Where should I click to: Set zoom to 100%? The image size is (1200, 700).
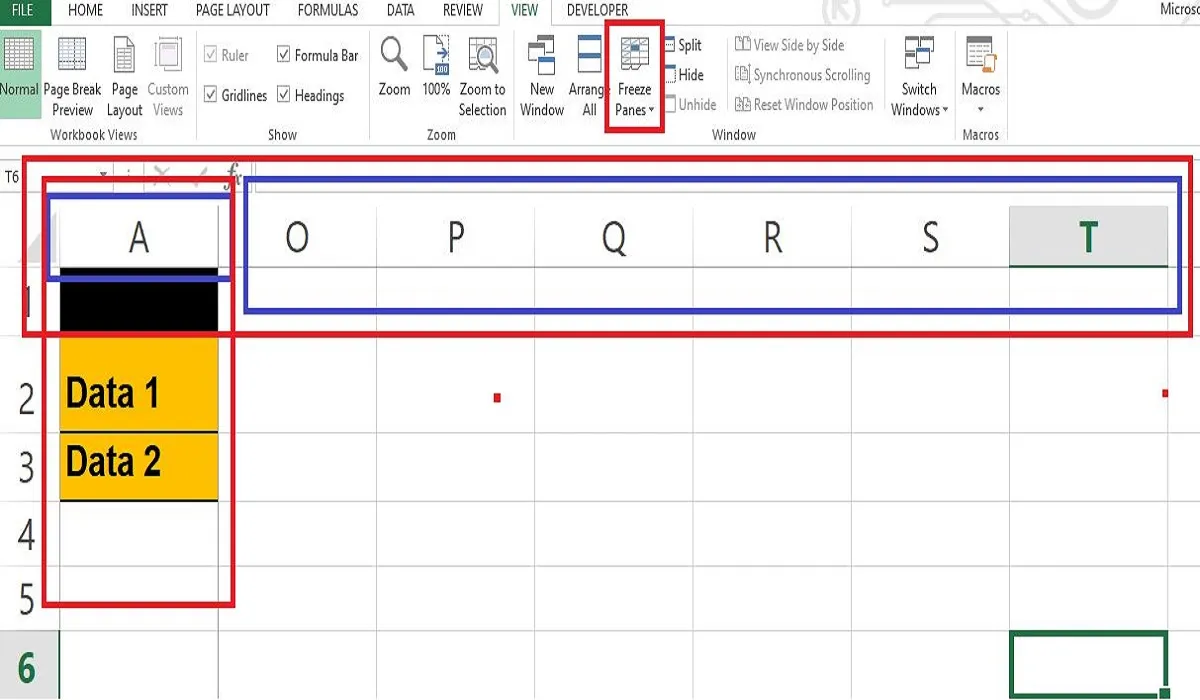click(x=436, y=68)
